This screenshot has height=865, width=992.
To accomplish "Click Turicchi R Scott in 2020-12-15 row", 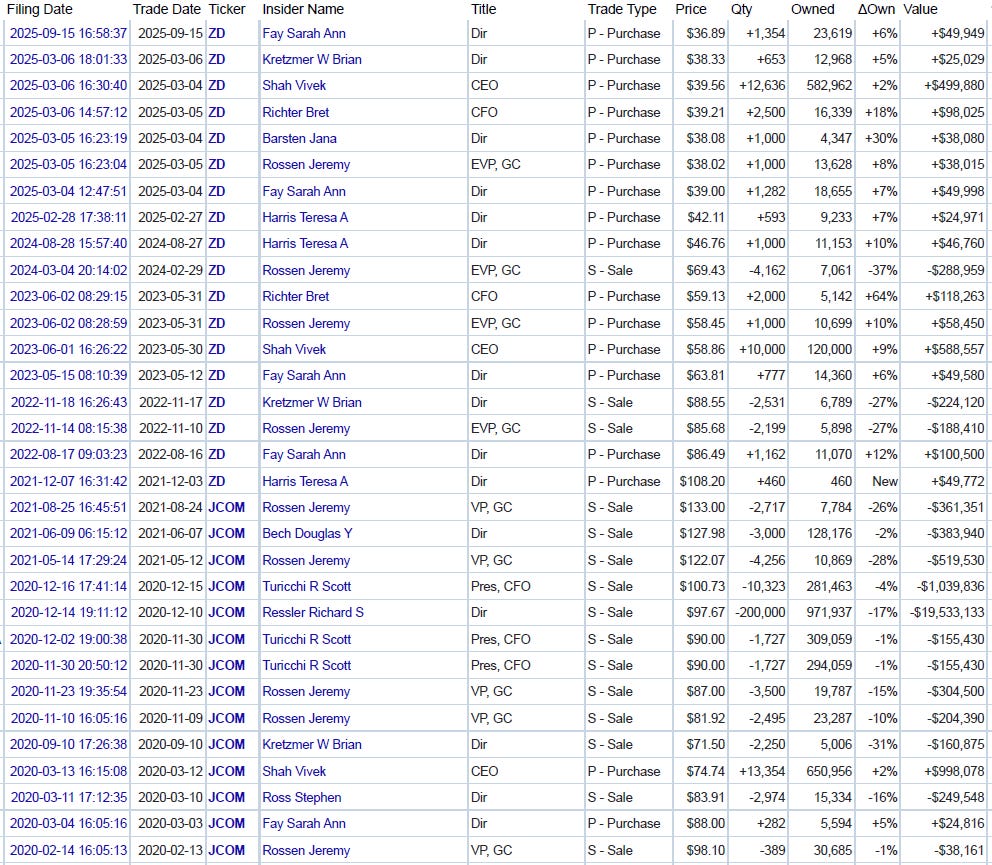I will tap(307, 587).
